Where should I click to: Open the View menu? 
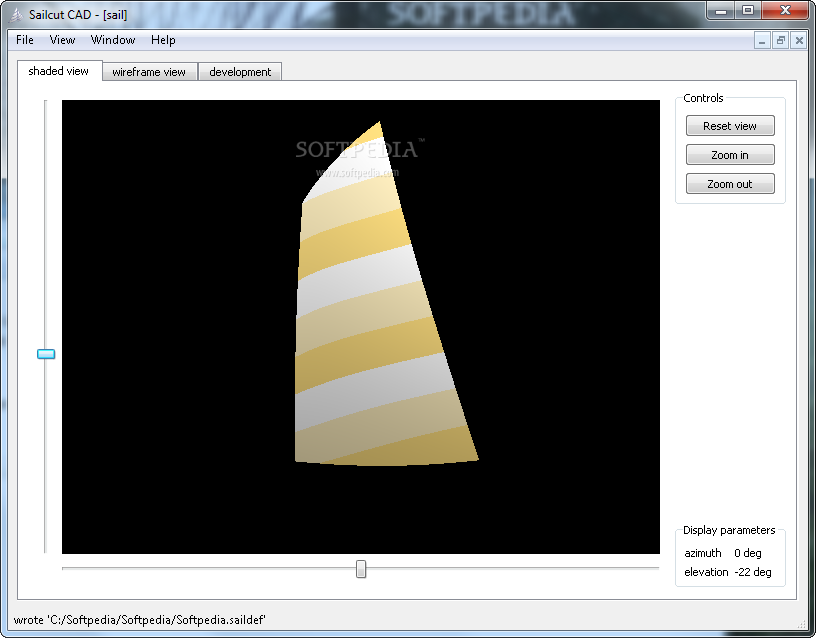click(x=62, y=40)
